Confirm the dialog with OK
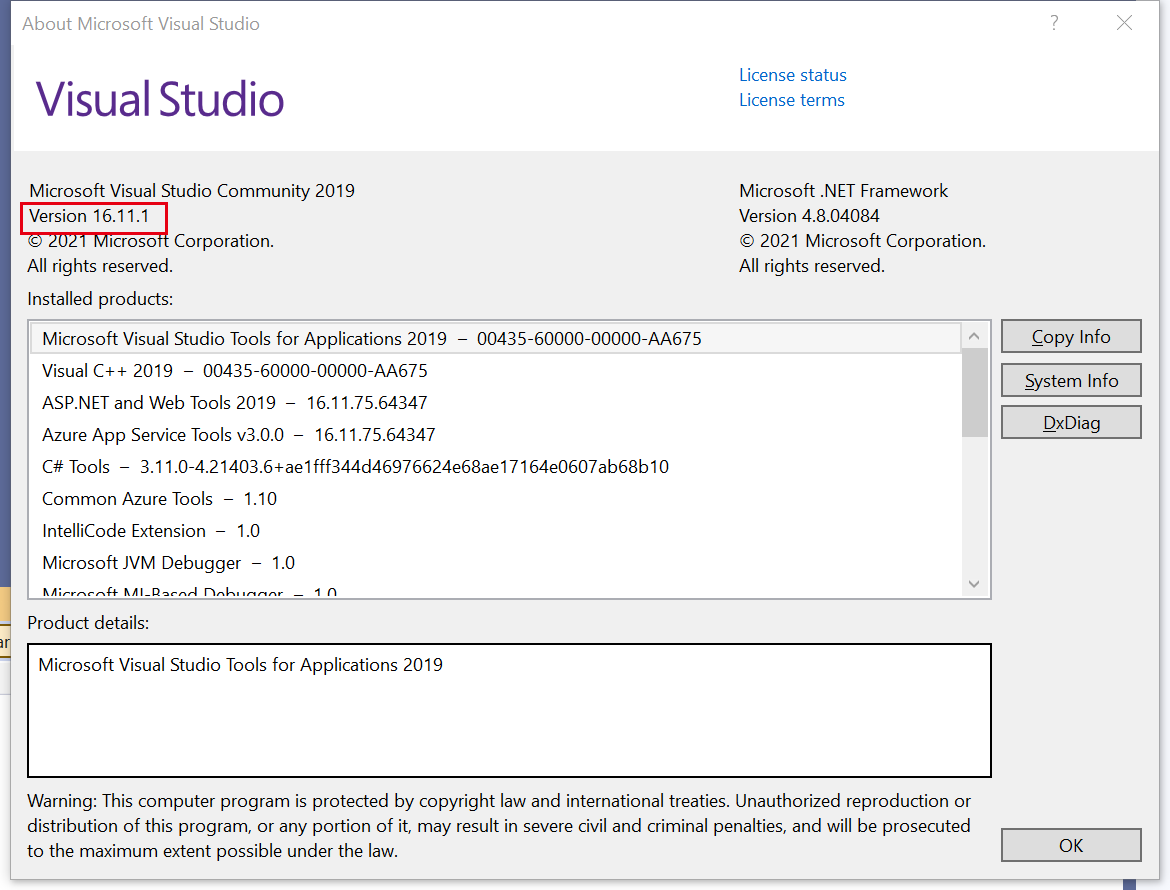 pos(1071,845)
